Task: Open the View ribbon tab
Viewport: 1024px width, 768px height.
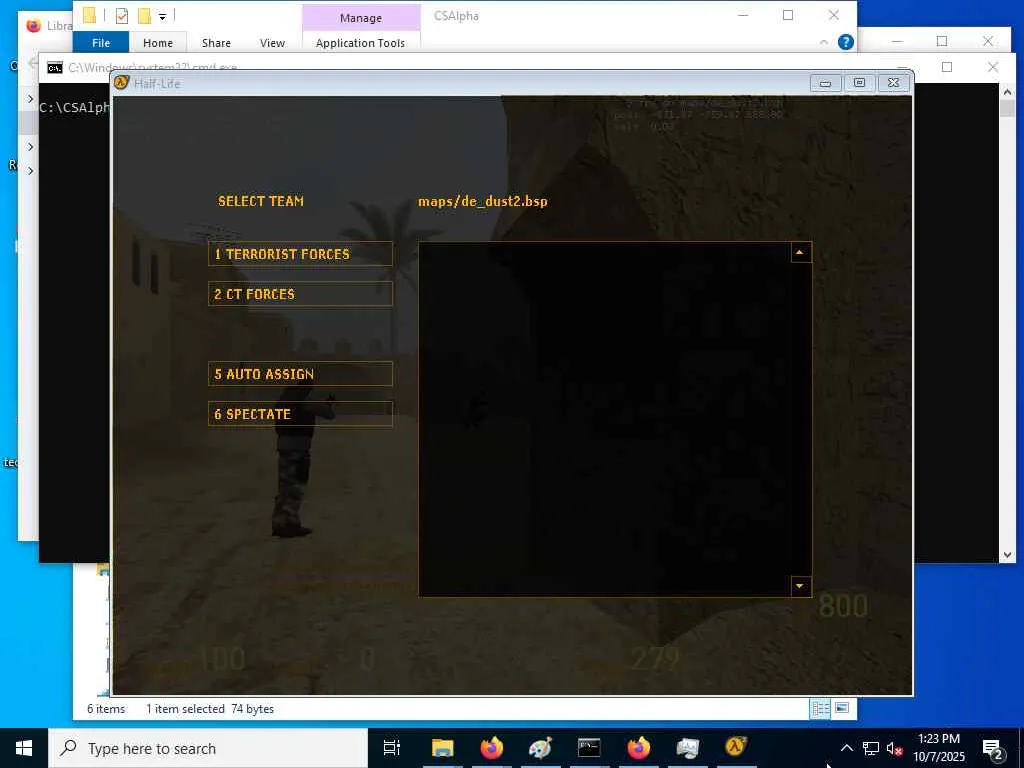Action: [x=272, y=42]
